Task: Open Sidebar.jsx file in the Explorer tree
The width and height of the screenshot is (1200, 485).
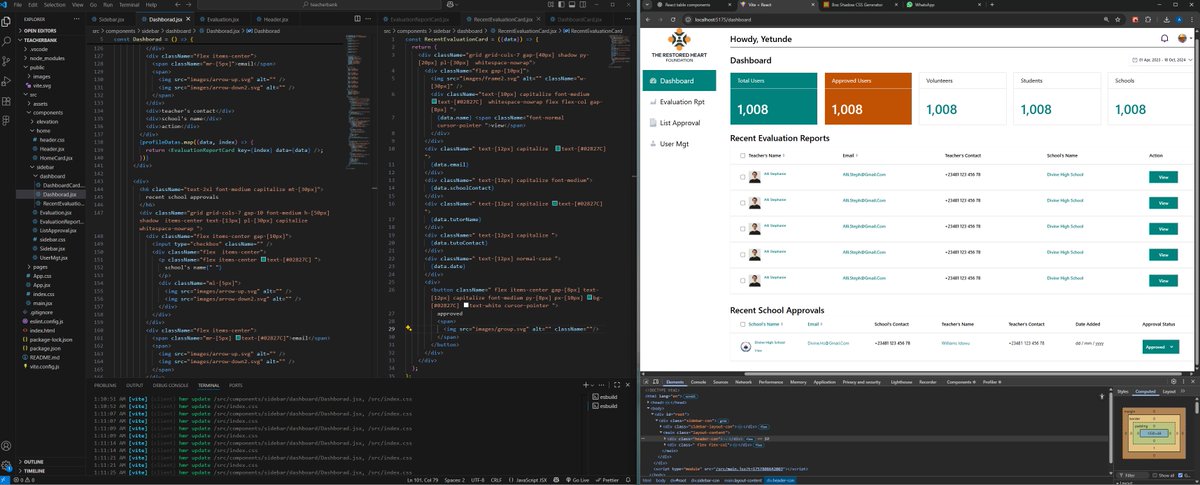Action: 53,249
